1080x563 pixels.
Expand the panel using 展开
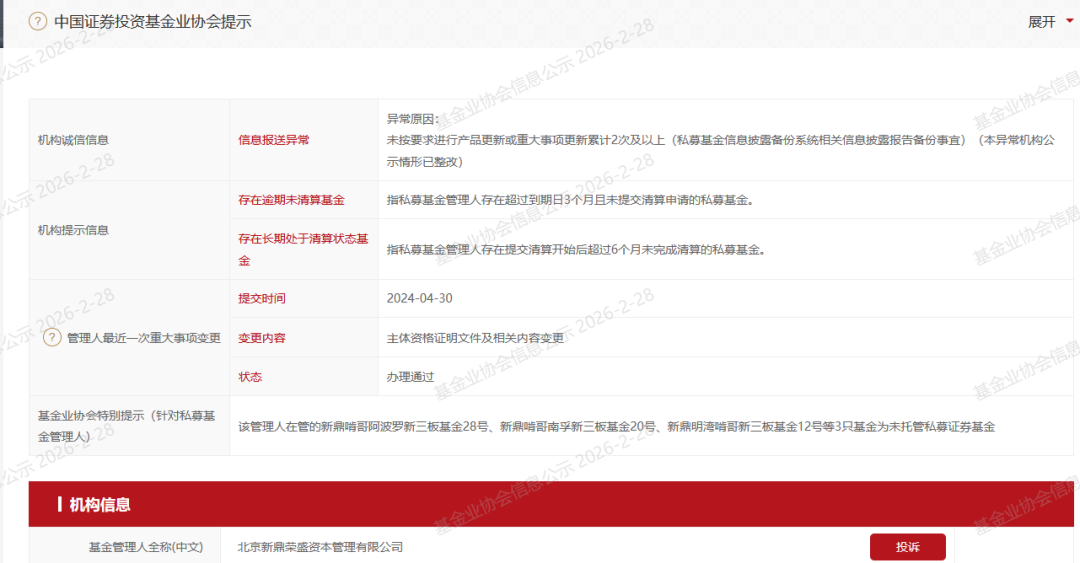(x=1041, y=21)
